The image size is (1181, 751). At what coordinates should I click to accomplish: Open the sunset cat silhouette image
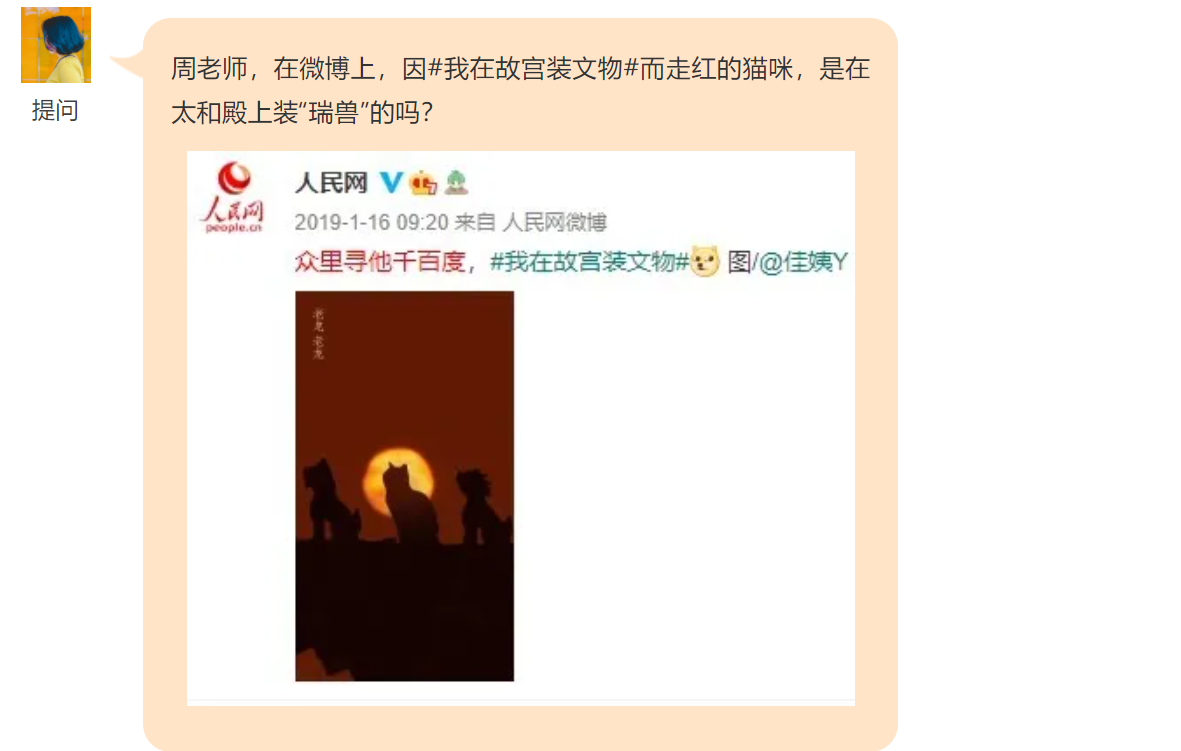click(x=404, y=486)
